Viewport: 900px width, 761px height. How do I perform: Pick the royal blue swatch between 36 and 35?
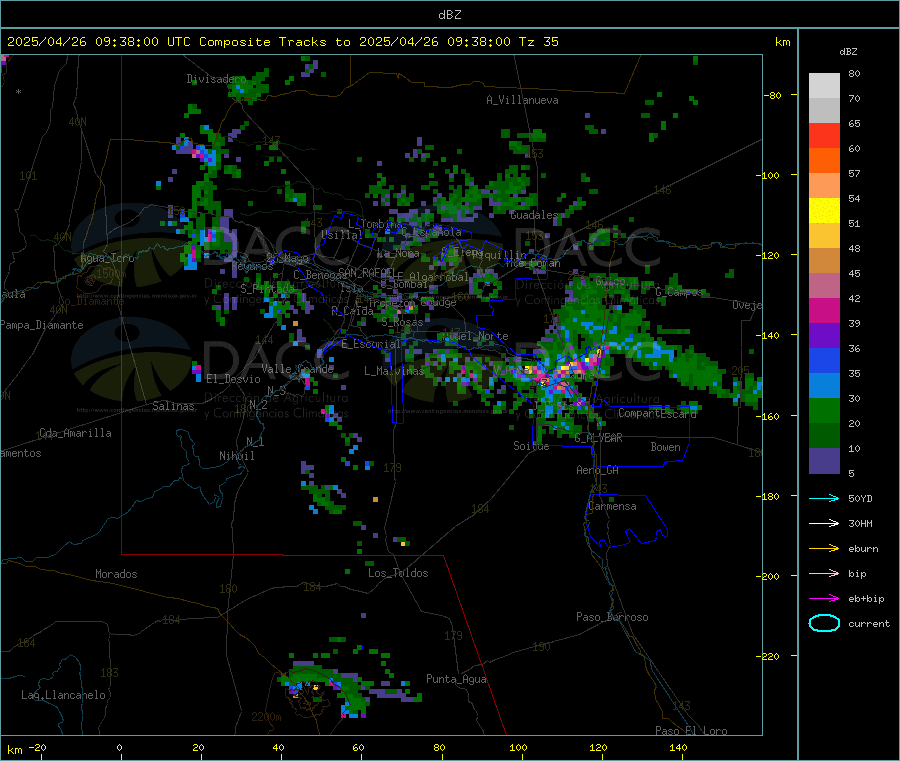[824, 361]
